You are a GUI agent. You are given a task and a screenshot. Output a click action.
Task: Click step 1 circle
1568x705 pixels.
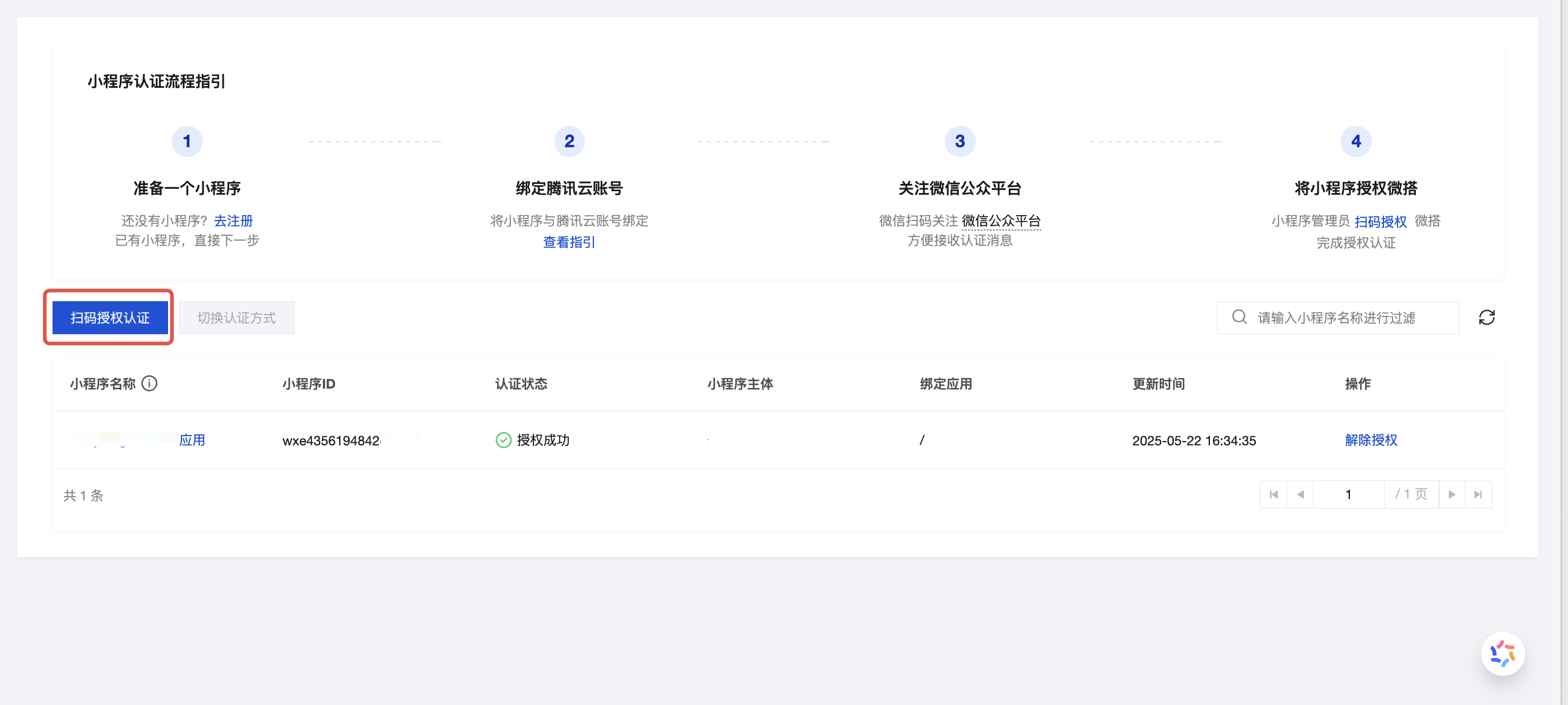click(187, 141)
